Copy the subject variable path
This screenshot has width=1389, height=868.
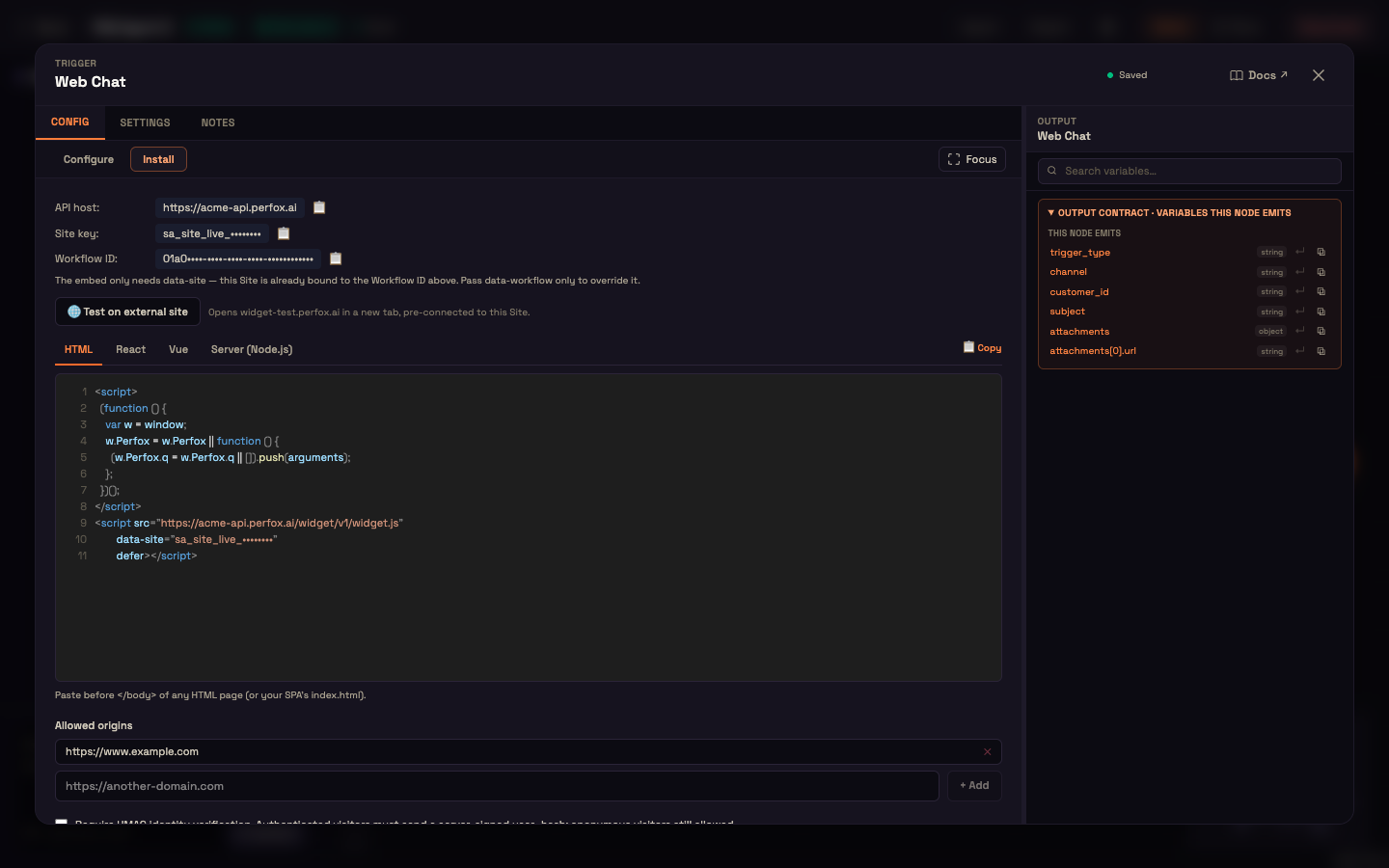point(1321,312)
